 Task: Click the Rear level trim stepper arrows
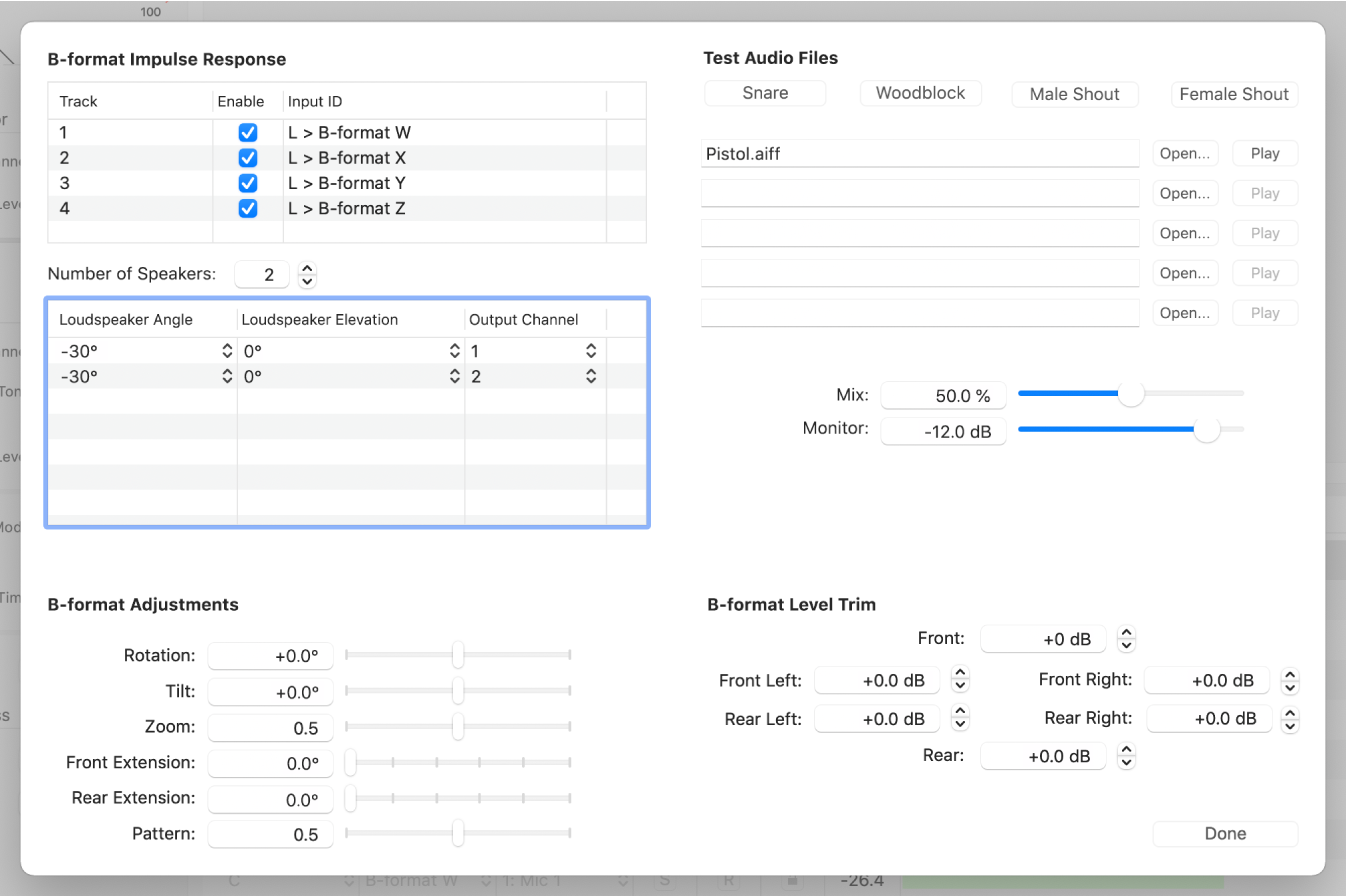point(1126,756)
